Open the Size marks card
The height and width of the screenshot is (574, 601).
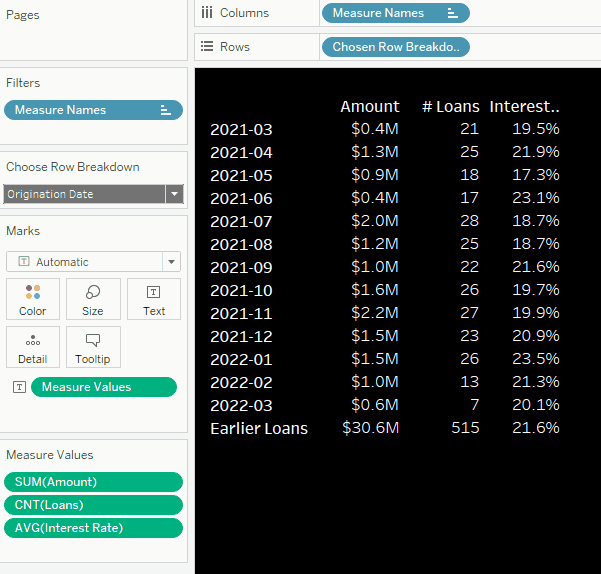pos(93,299)
